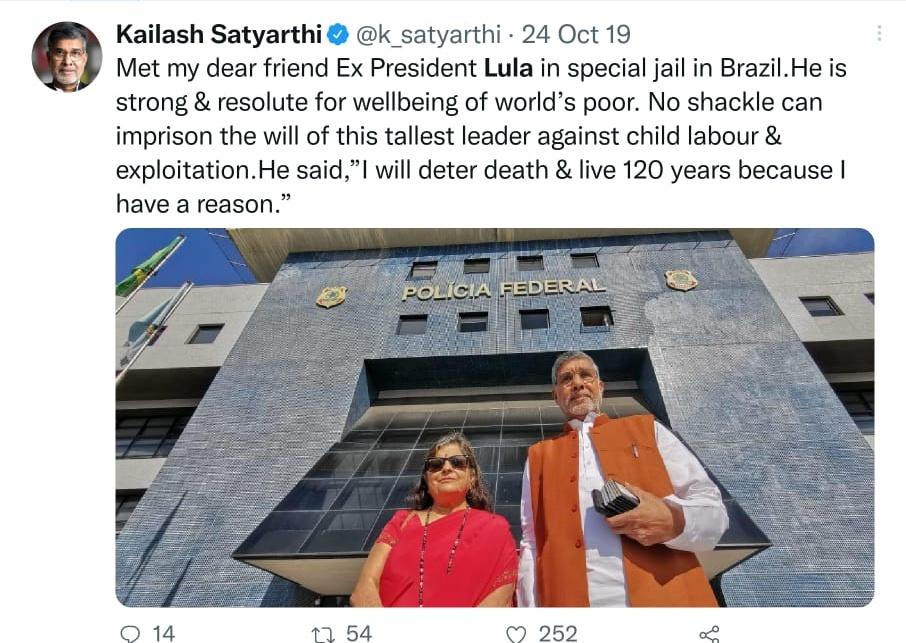This screenshot has height=643, width=906.
Task: Click the bold Lula keyword
Action: pyautogui.click(x=508, y=68)
